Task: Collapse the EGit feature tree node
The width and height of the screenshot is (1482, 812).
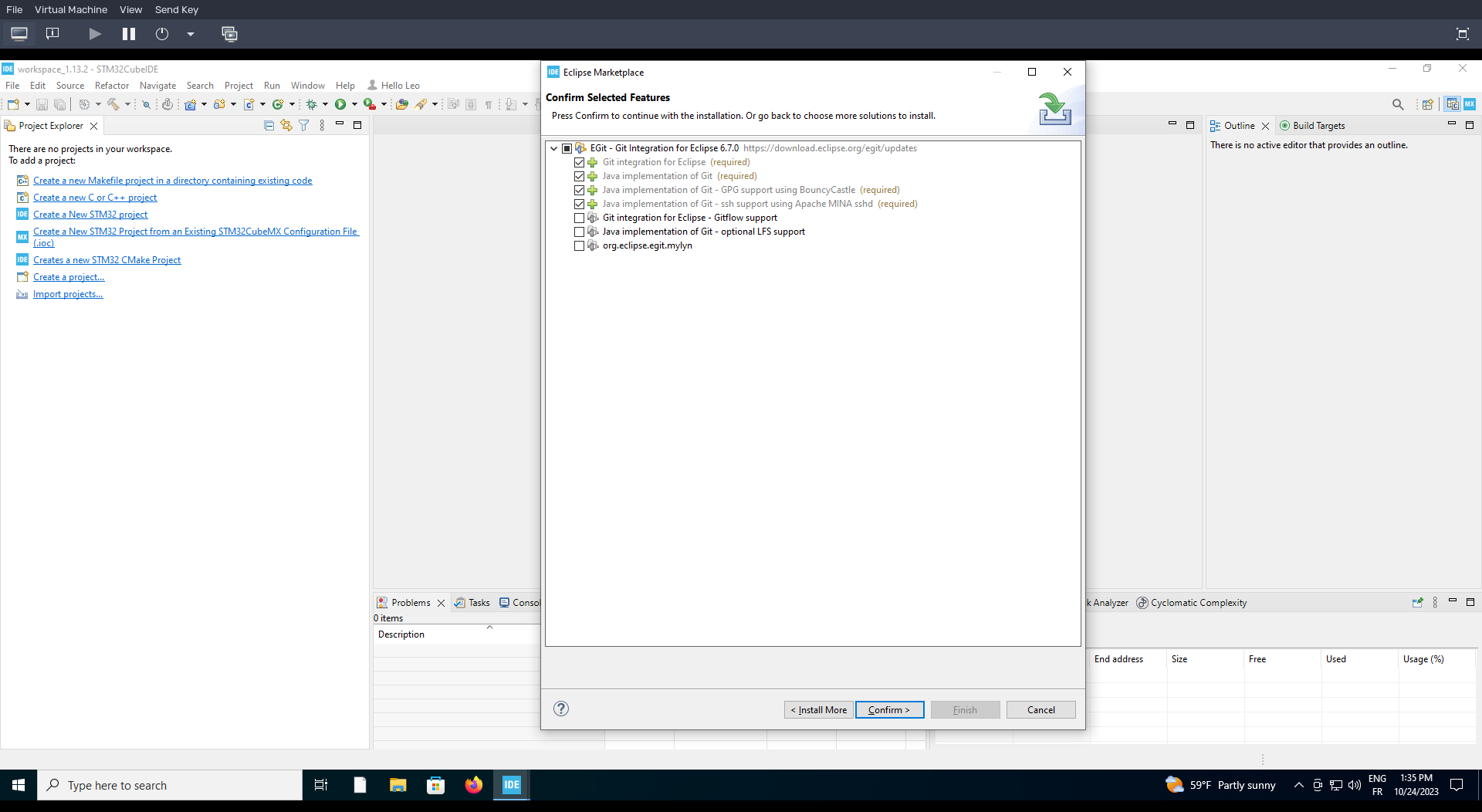Action: tap(553, 148)
